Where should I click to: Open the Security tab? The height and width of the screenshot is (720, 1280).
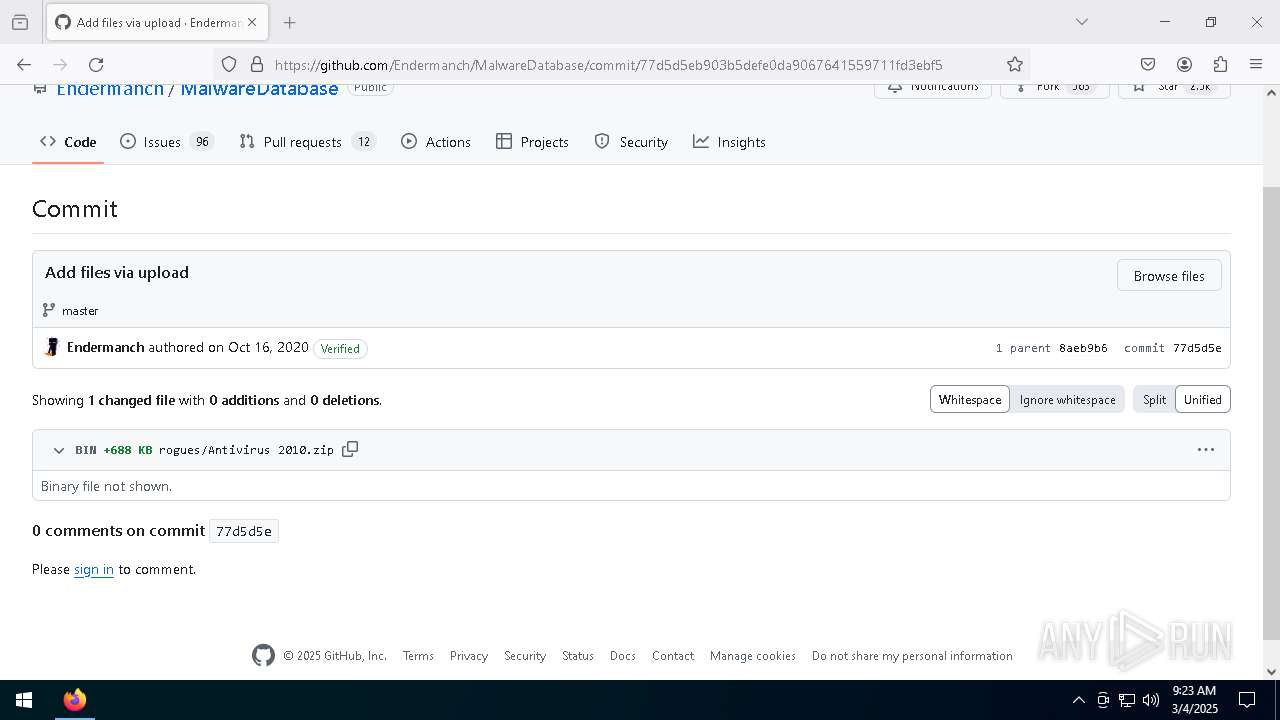coord(631,142)
